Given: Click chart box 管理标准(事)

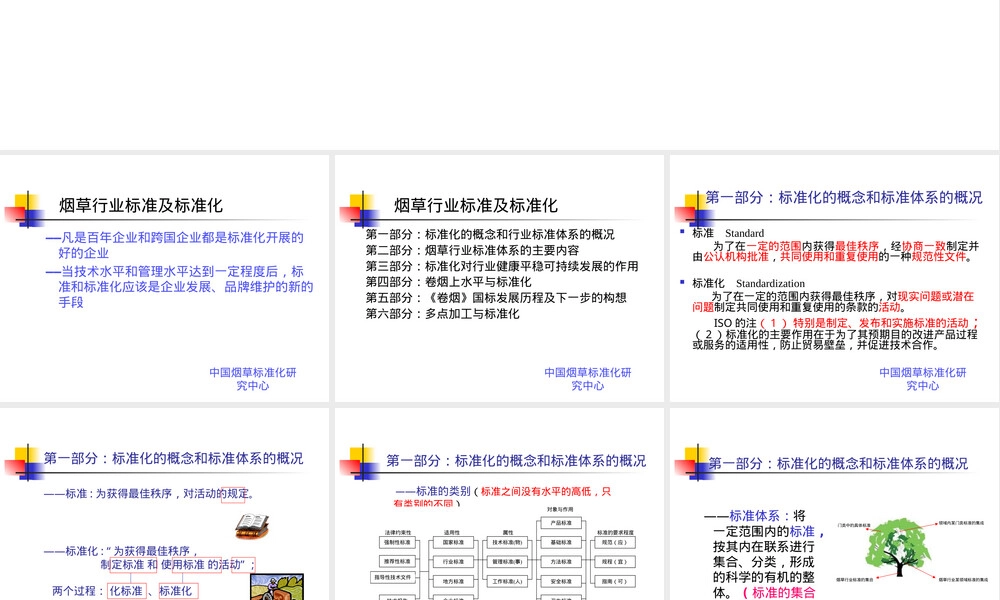Looking at the screenshot, I should [x=507, y=562].
